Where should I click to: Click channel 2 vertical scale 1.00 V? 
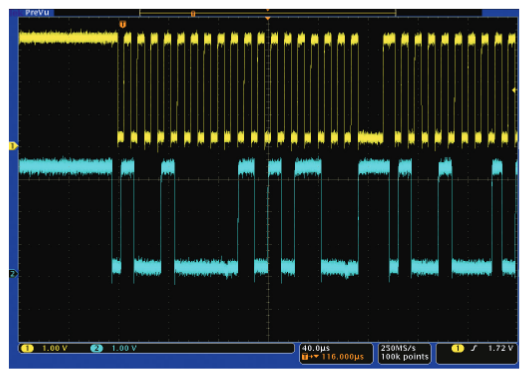click(124, 348)
